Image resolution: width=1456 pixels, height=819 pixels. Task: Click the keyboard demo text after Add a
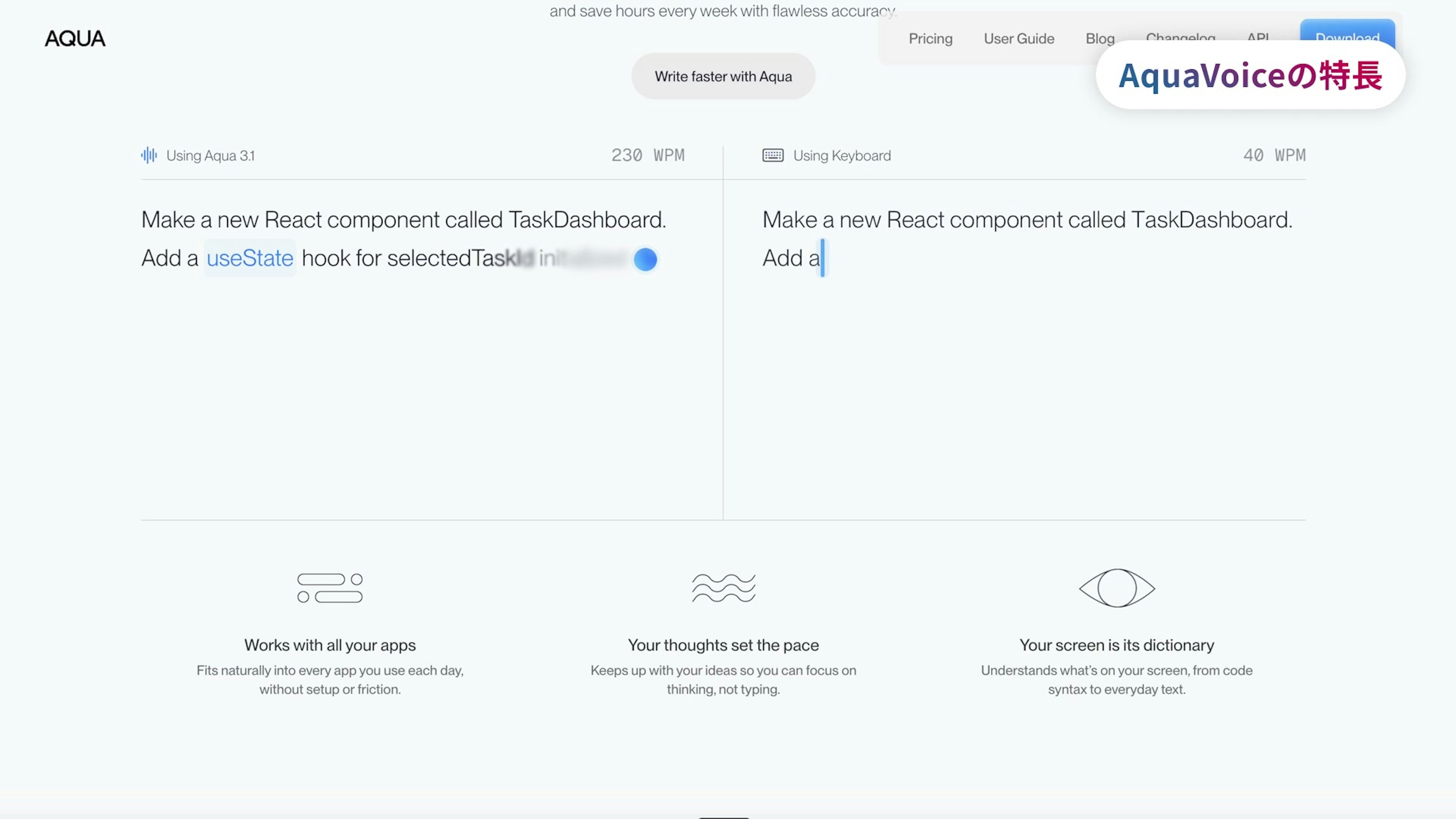tap(792, 258)
